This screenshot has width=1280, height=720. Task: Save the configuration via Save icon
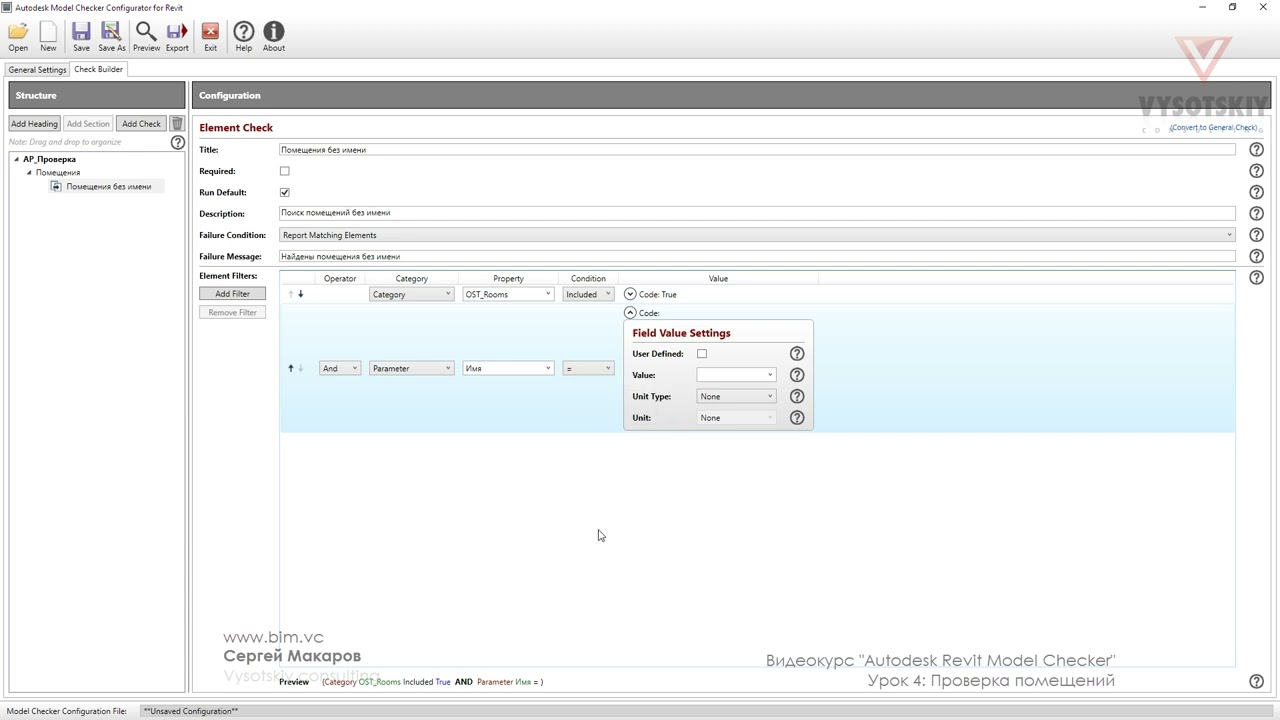[x=81, y=37]
